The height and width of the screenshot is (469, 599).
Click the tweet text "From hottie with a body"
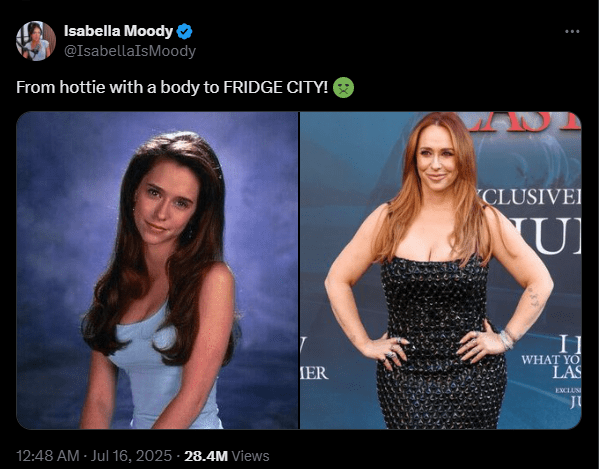tap(108, 87)
